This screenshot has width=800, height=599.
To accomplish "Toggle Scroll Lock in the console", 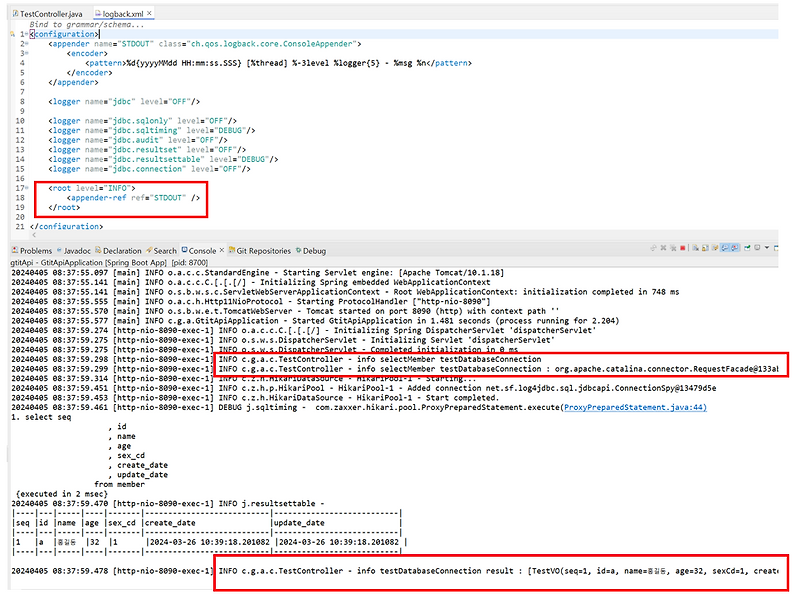I will pyautogui.click(x=705, y=249).
